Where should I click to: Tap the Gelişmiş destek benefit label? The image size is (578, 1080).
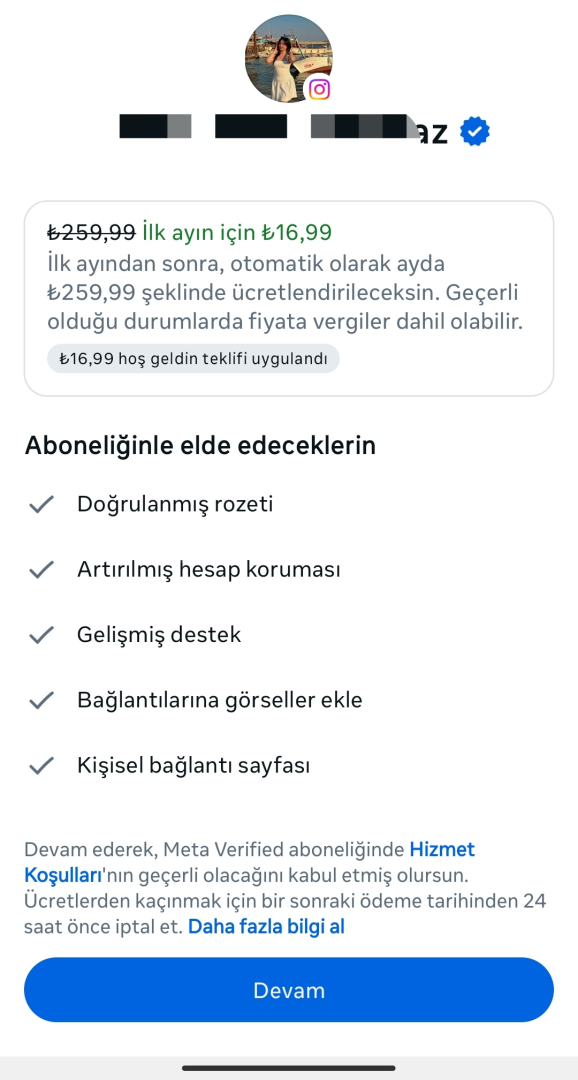point(159,634)
